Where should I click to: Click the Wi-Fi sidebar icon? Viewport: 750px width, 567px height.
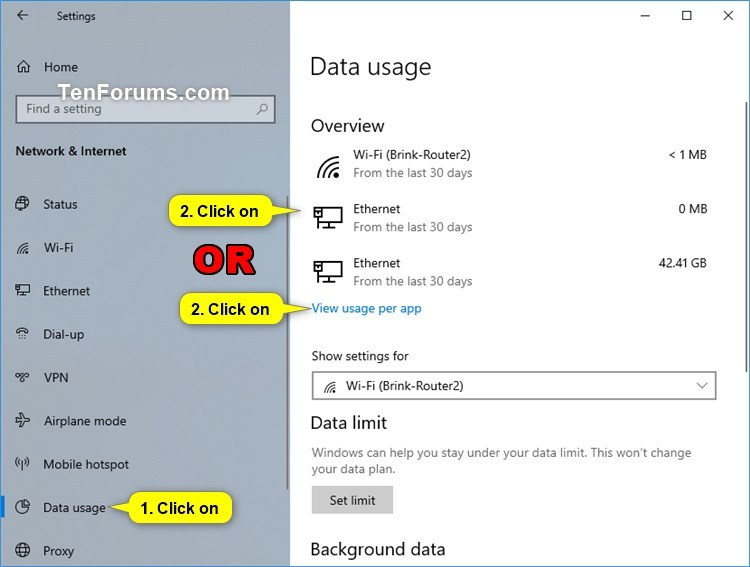click(22, 248)
